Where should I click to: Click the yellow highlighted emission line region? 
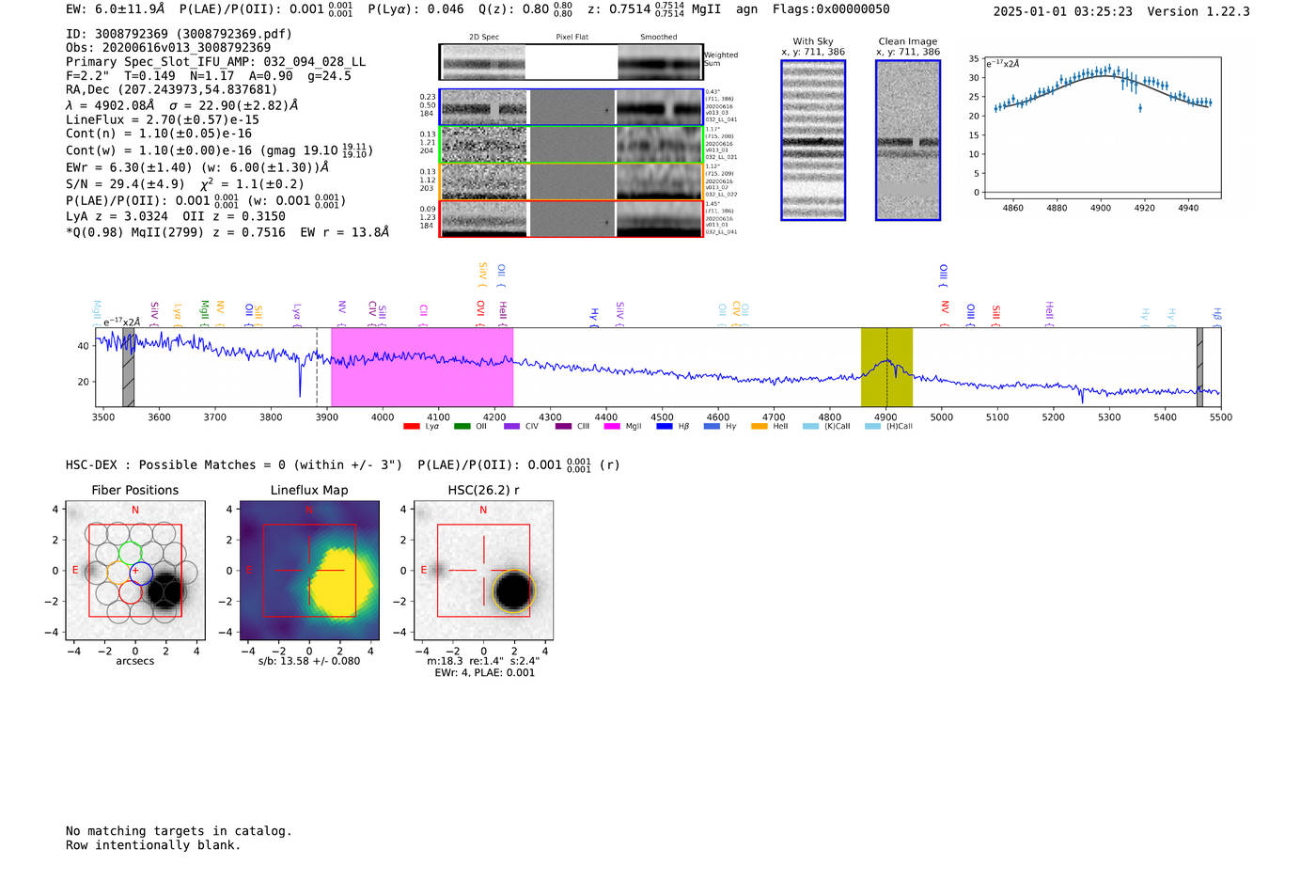click(886, 367)
